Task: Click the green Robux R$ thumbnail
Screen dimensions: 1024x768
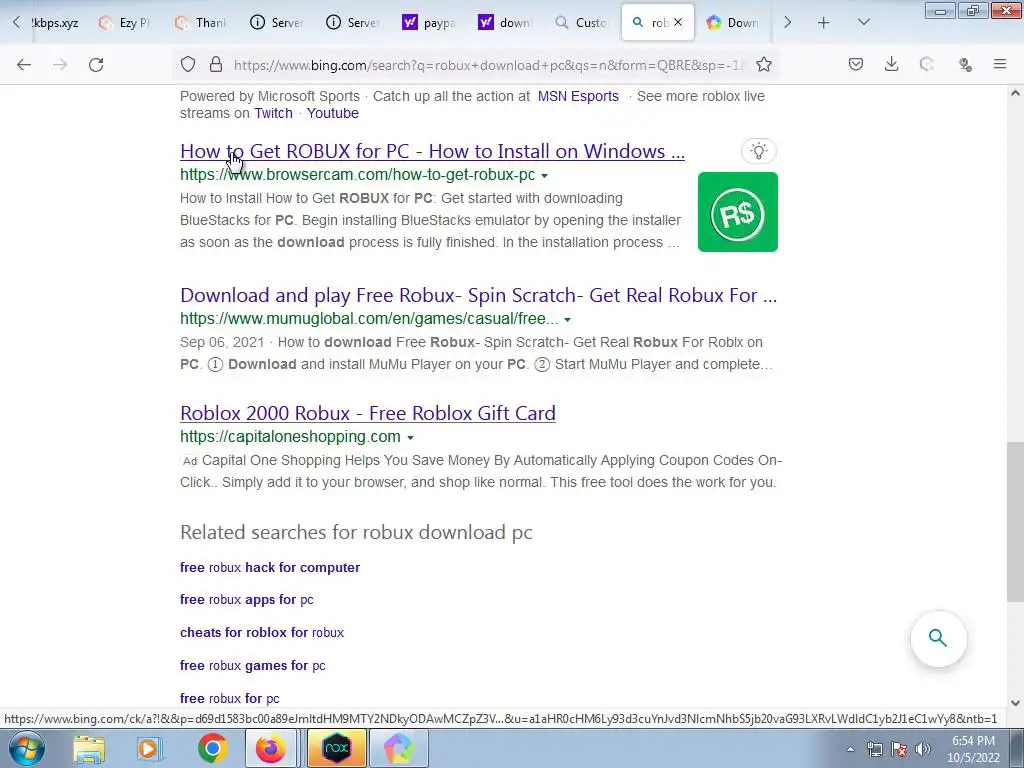Action: pyautogui.click(x=737, y=212)
